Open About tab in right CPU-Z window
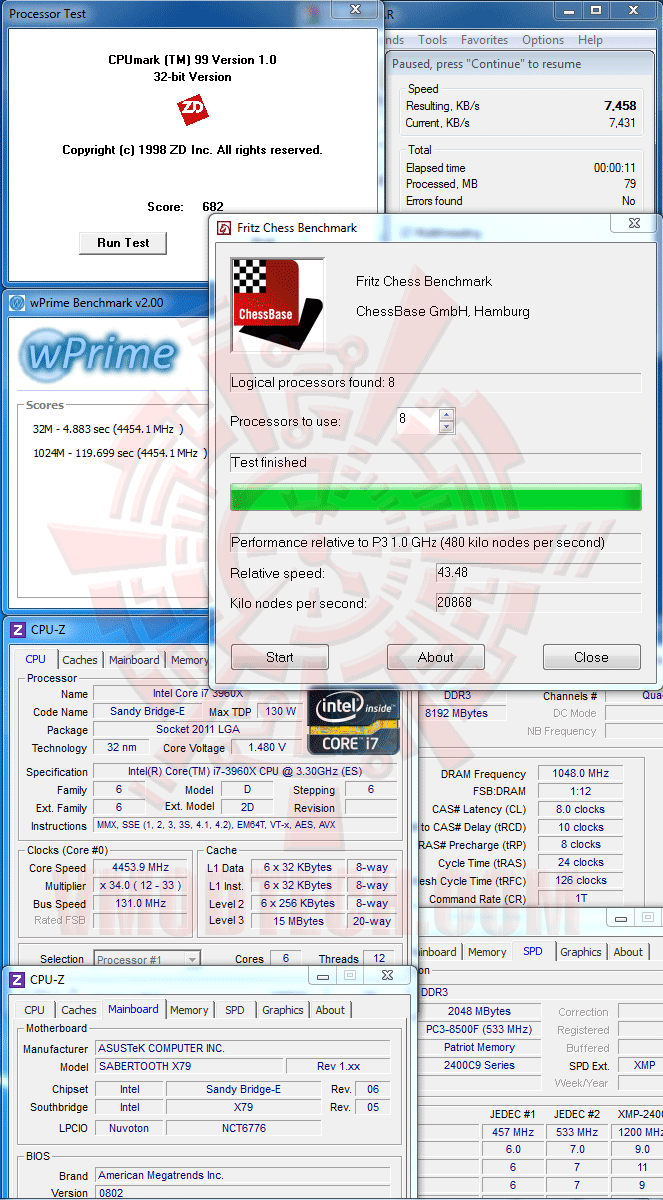Screen dimensions: 663x1200 [x=628, y=952]
